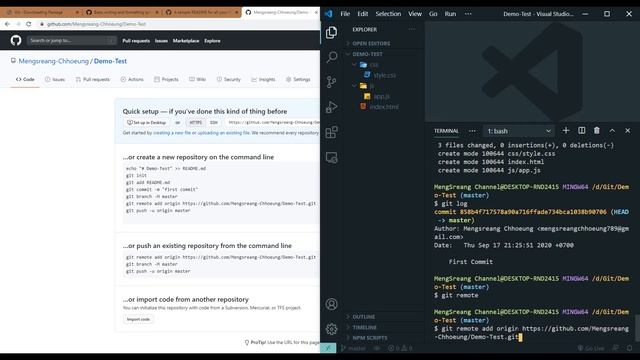The image size is (640, 360).
Task: Split the terminal with the split icon
Action: point(582,131)
